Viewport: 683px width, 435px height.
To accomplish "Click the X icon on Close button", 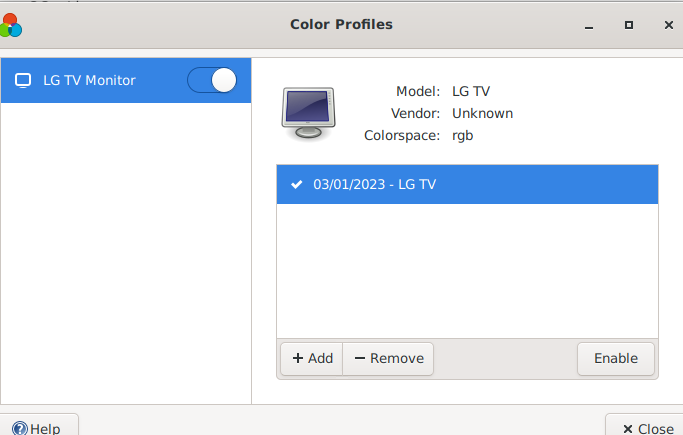I will tap(628, 429).
